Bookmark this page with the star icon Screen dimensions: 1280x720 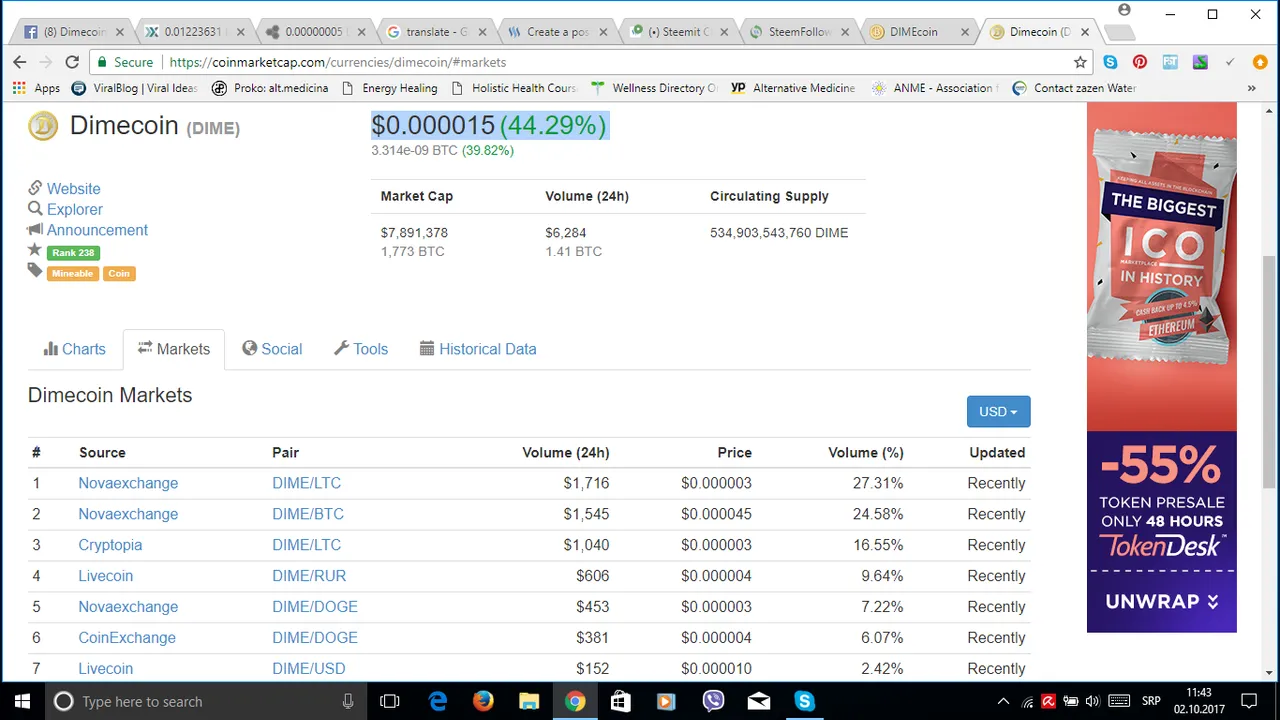point(1080,62)
